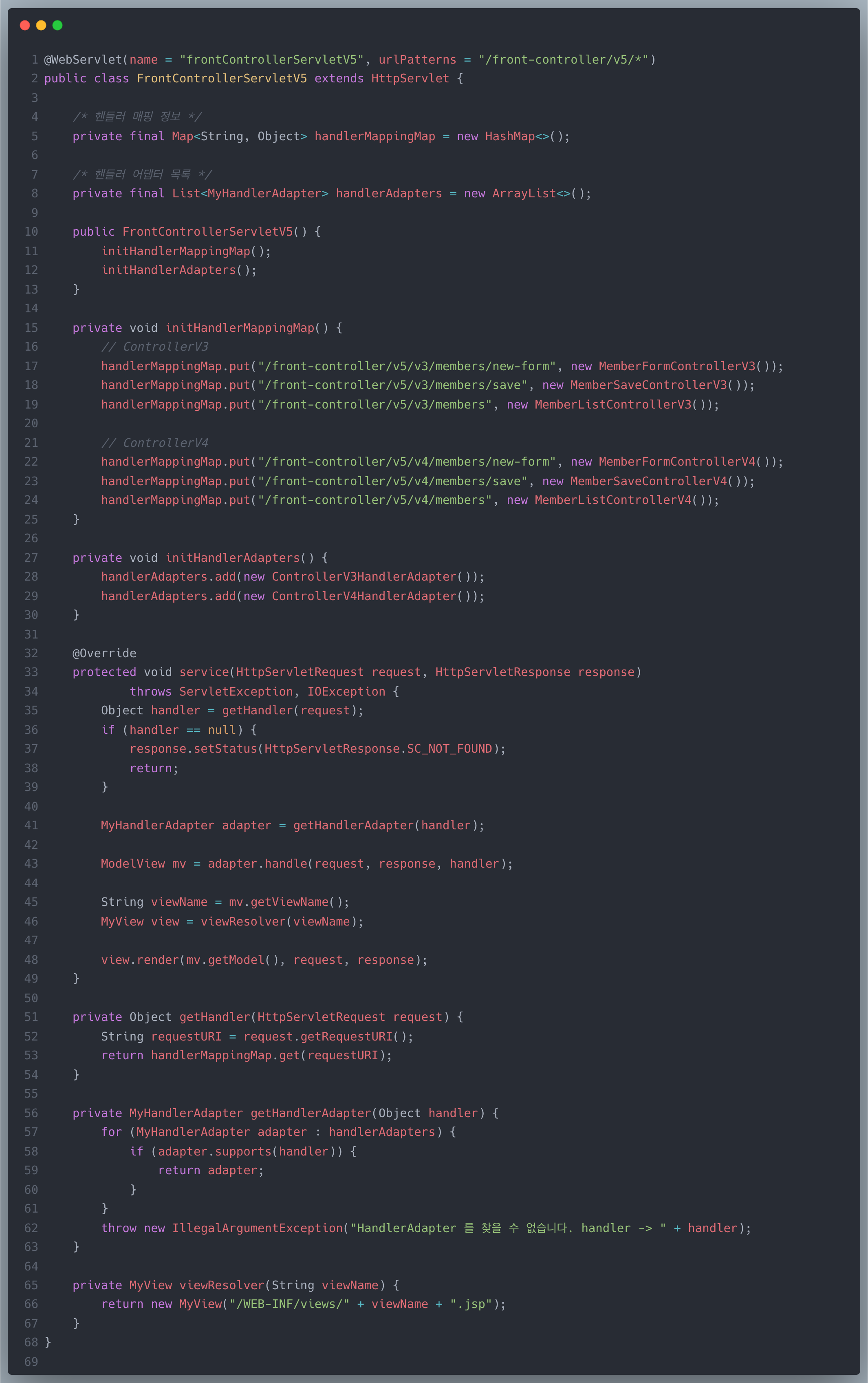Click SC_NOT_FOUND constant on line 37

[x=449, y=749]
